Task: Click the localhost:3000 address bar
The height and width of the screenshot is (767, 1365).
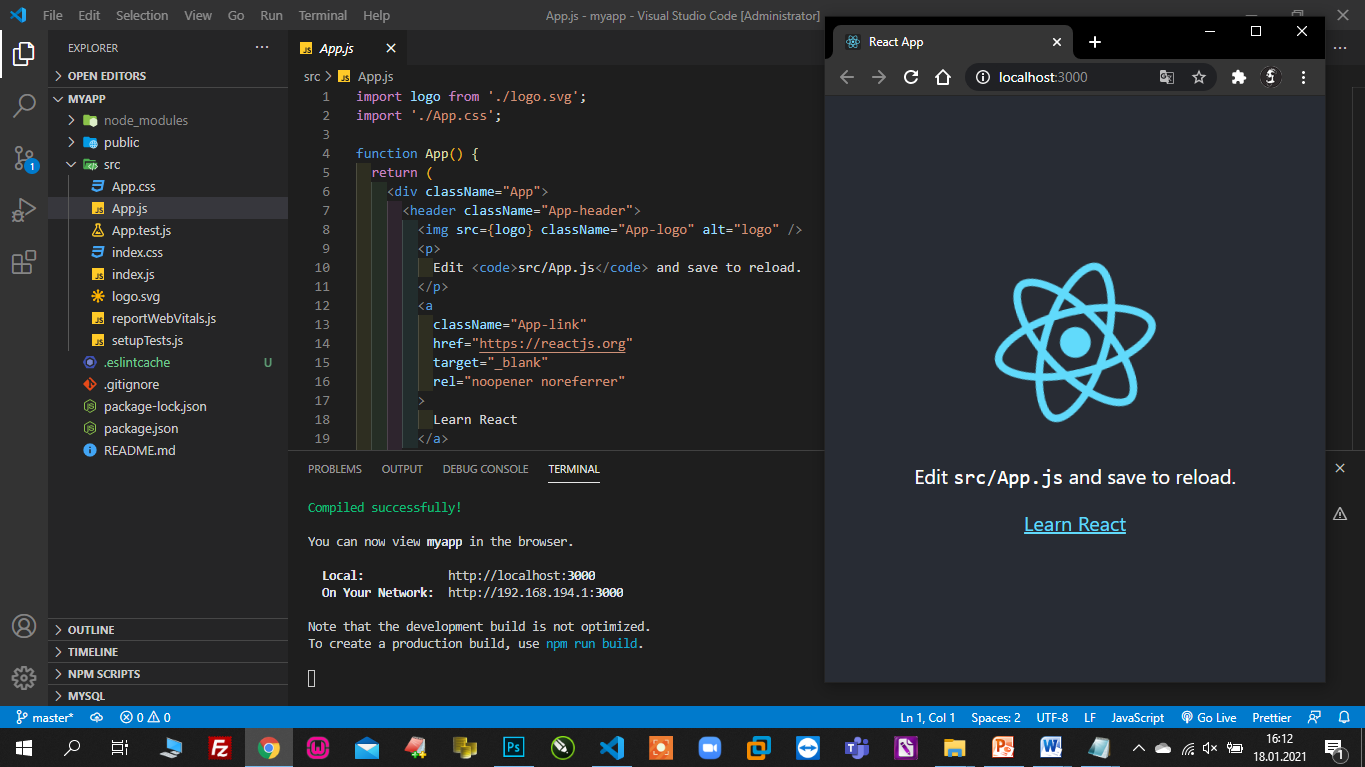Action: point(1060,77)
